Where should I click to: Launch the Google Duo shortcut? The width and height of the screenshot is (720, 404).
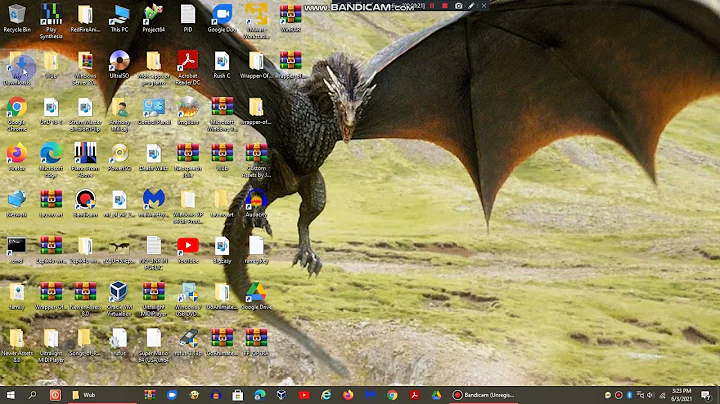click(x=222, y=18)
